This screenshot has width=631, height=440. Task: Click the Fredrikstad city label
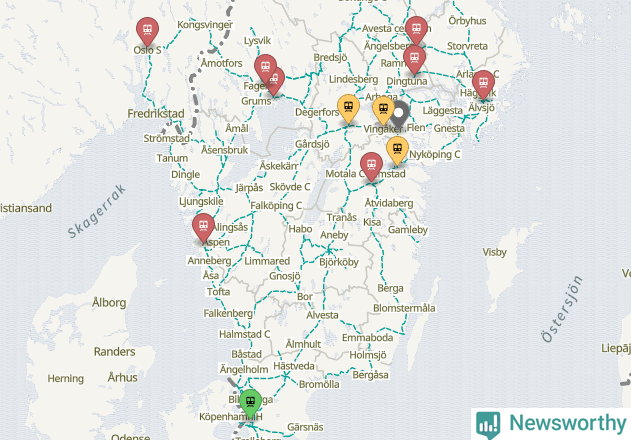(x=156, y=114)
